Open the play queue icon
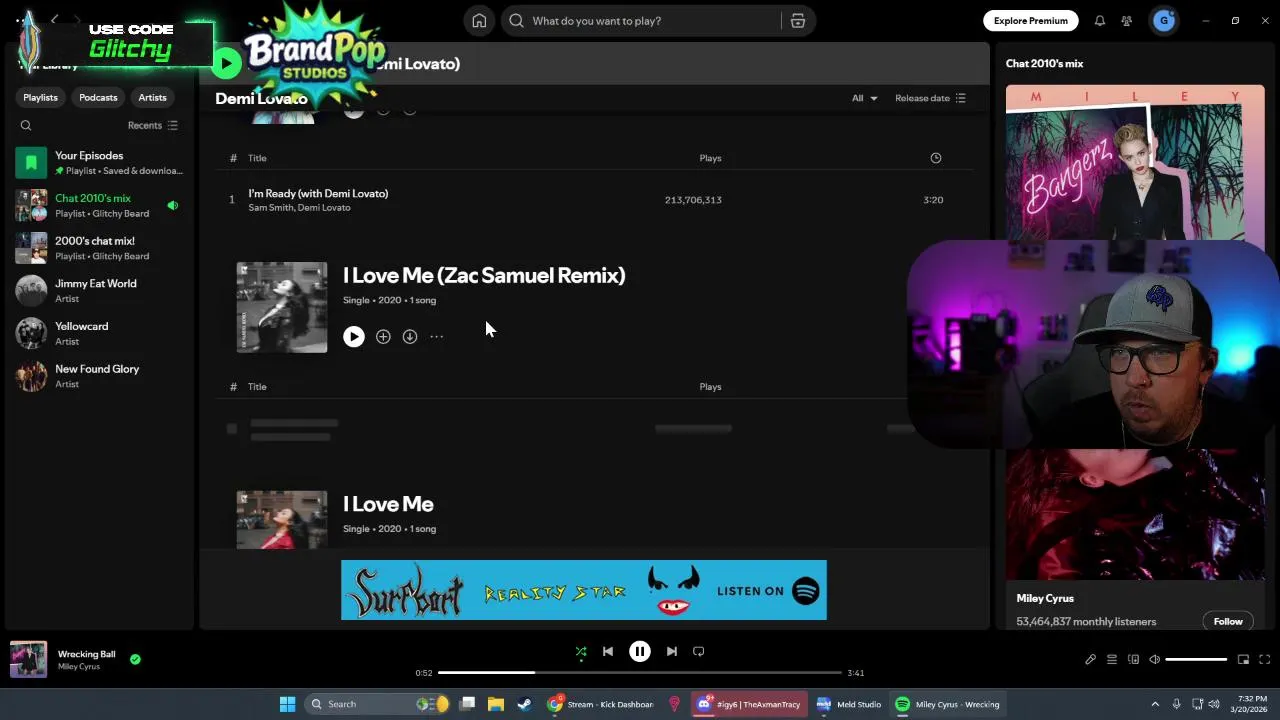The width and height of the screenshot is (1280, 720). [1112, 660]
